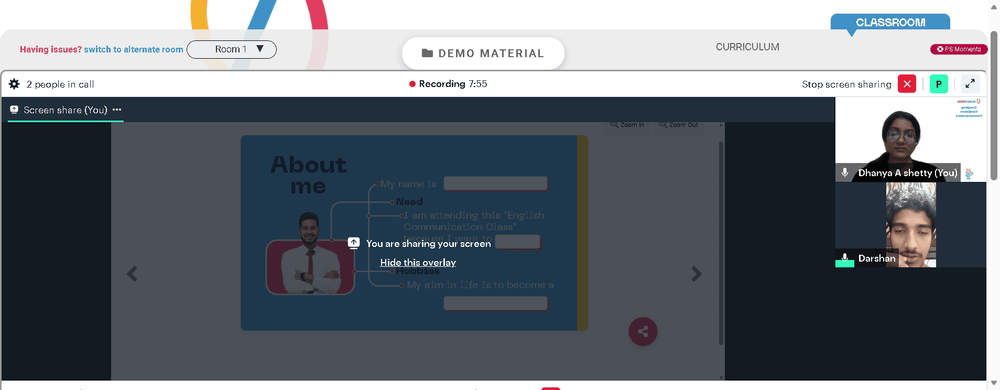Click the screen share tab monitor icon
1000x390 pixels.
coord(13,110)
